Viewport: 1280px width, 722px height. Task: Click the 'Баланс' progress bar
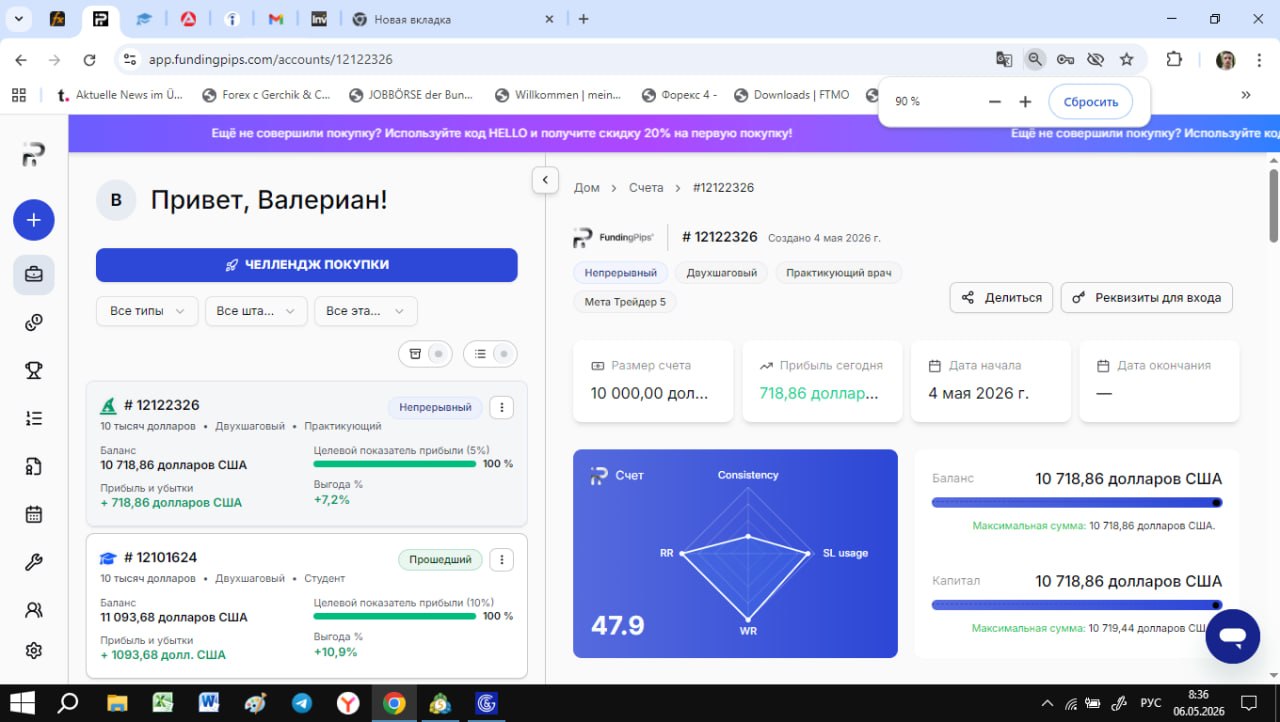point(1077,503)
